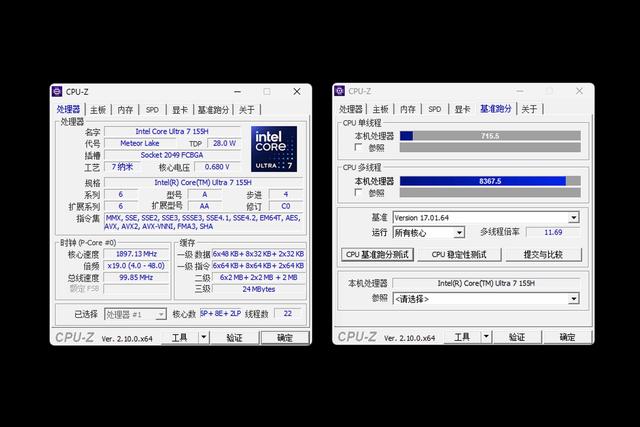The image size is (640, 427).
Task: Switch to 主板 tab in right window
Action: [380, 109]
